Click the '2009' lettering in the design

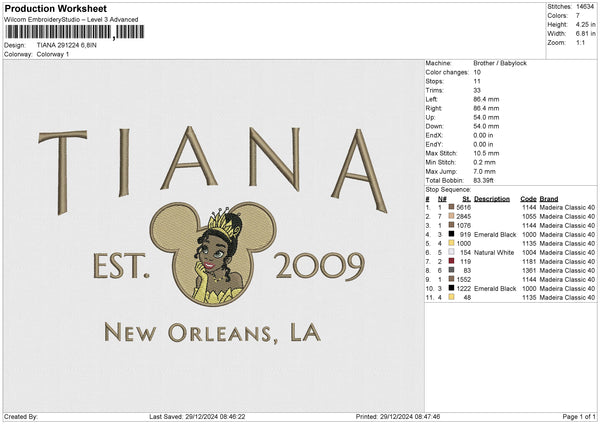tap(320, 266)
